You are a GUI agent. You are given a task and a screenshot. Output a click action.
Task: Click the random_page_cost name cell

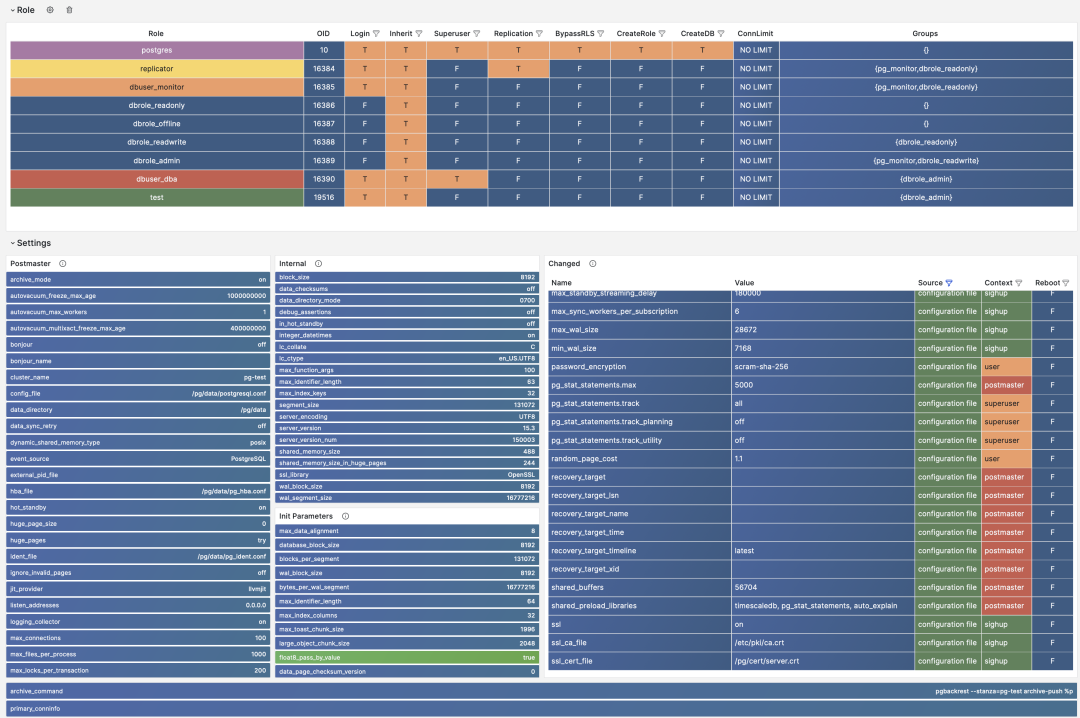[639, 458]
